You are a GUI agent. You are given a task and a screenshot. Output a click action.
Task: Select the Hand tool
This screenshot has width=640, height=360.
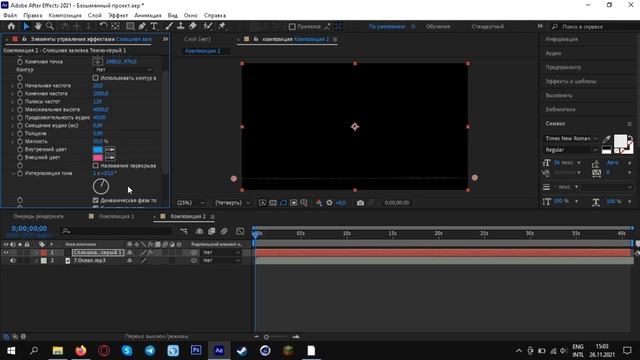38,26
